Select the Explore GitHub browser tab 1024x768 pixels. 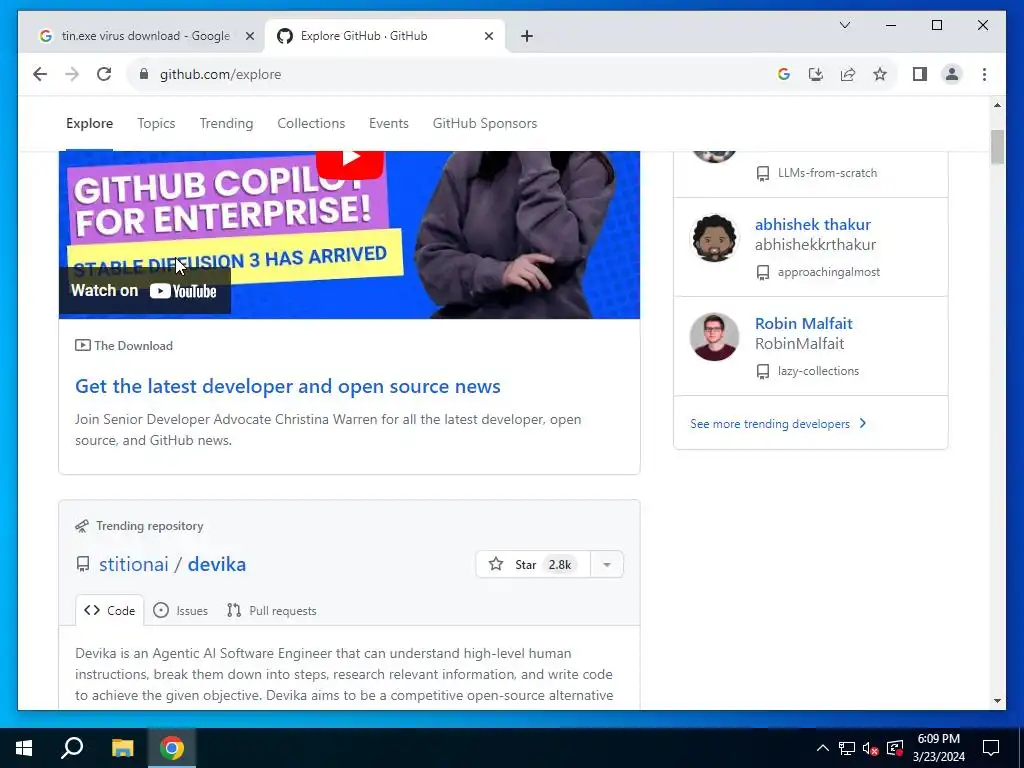click(384, 36)
